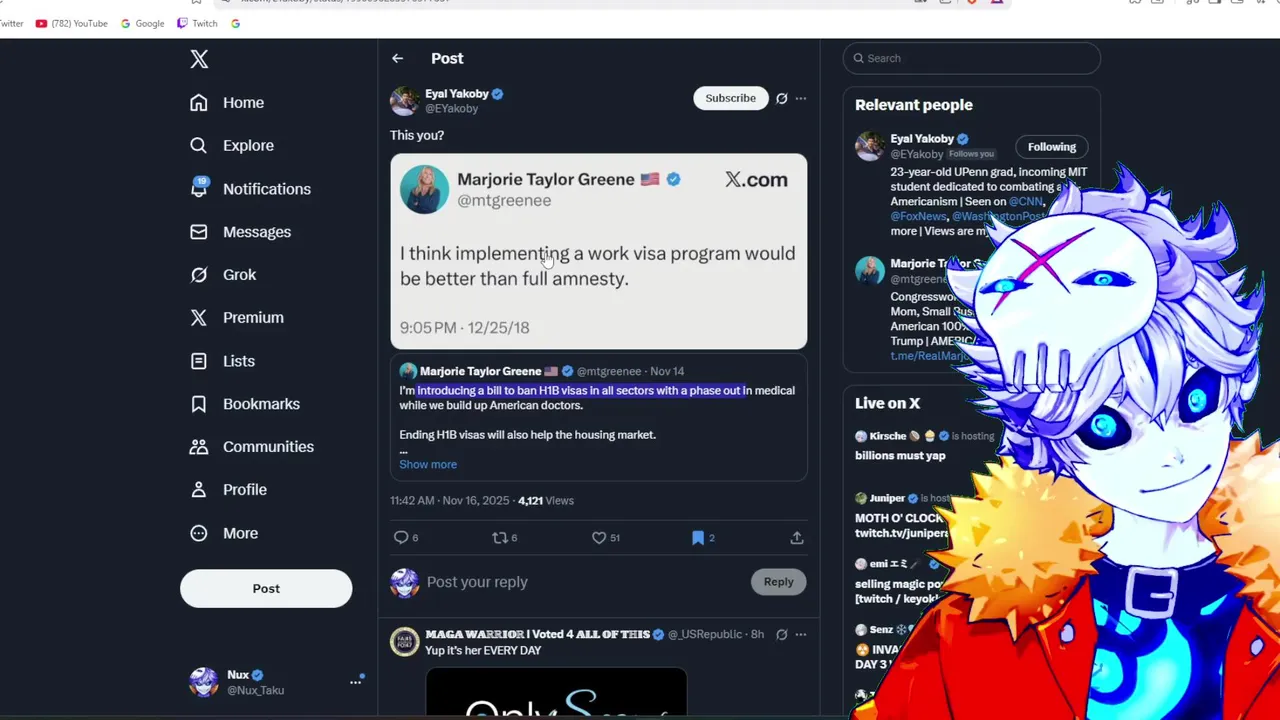
Task: Open Notifications bell in sidebar
Action: (199, 188)
